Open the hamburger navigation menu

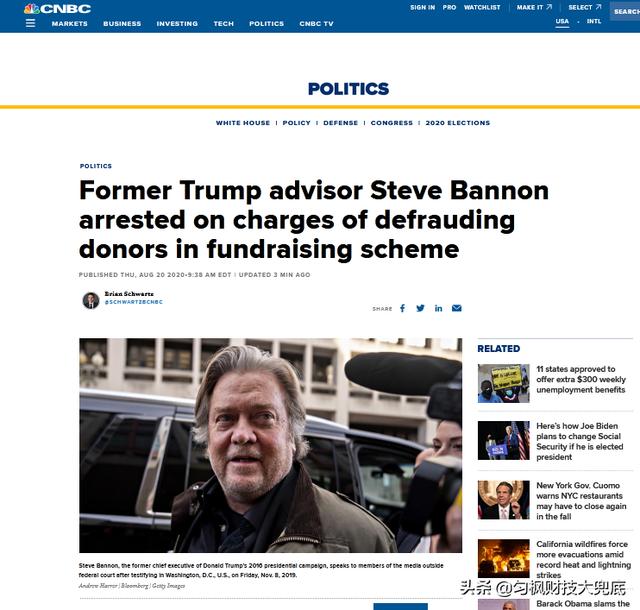pos(30,23)
